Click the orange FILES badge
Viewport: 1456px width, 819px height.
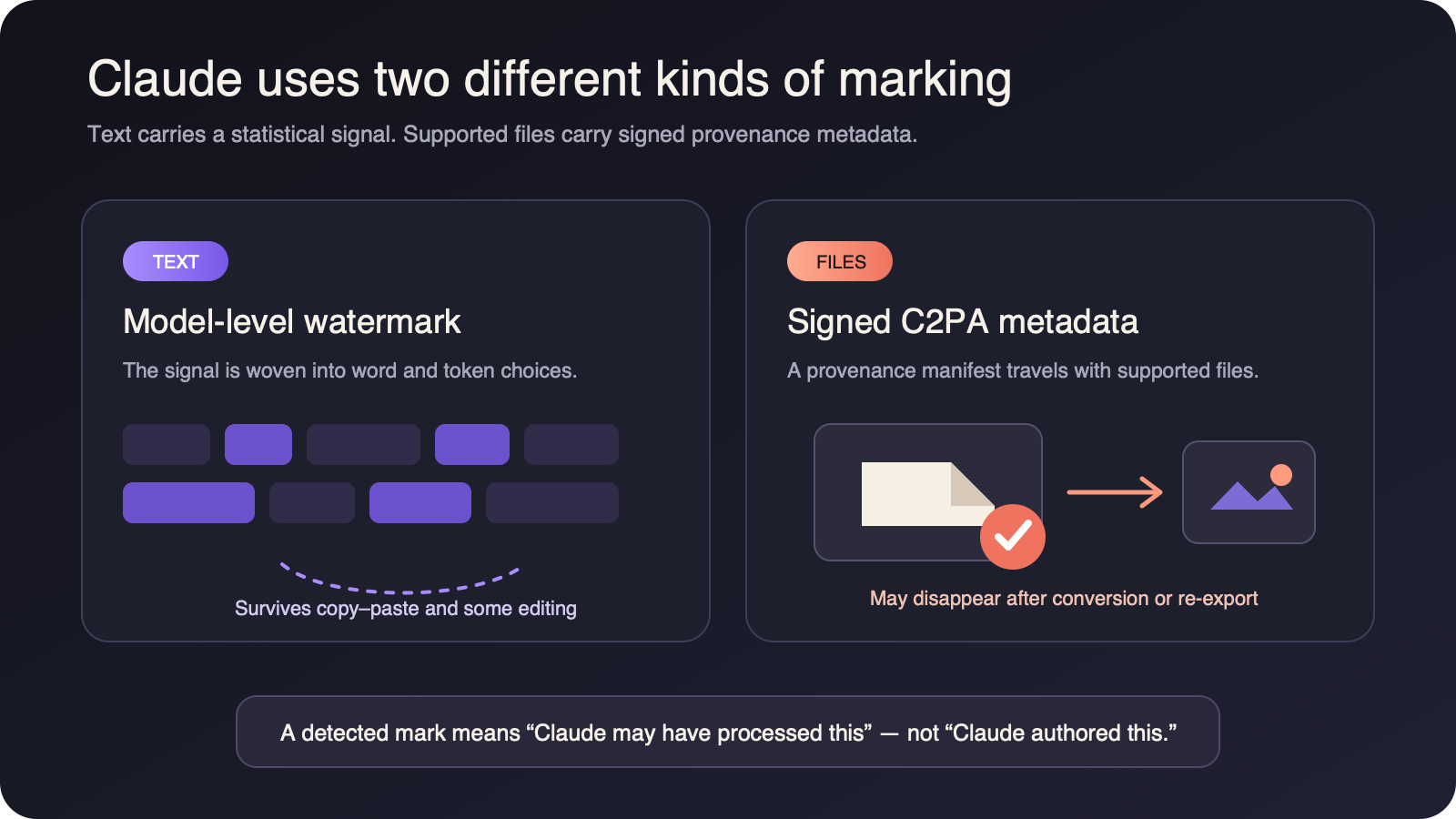pyautogui.click(x=840, y=261)
